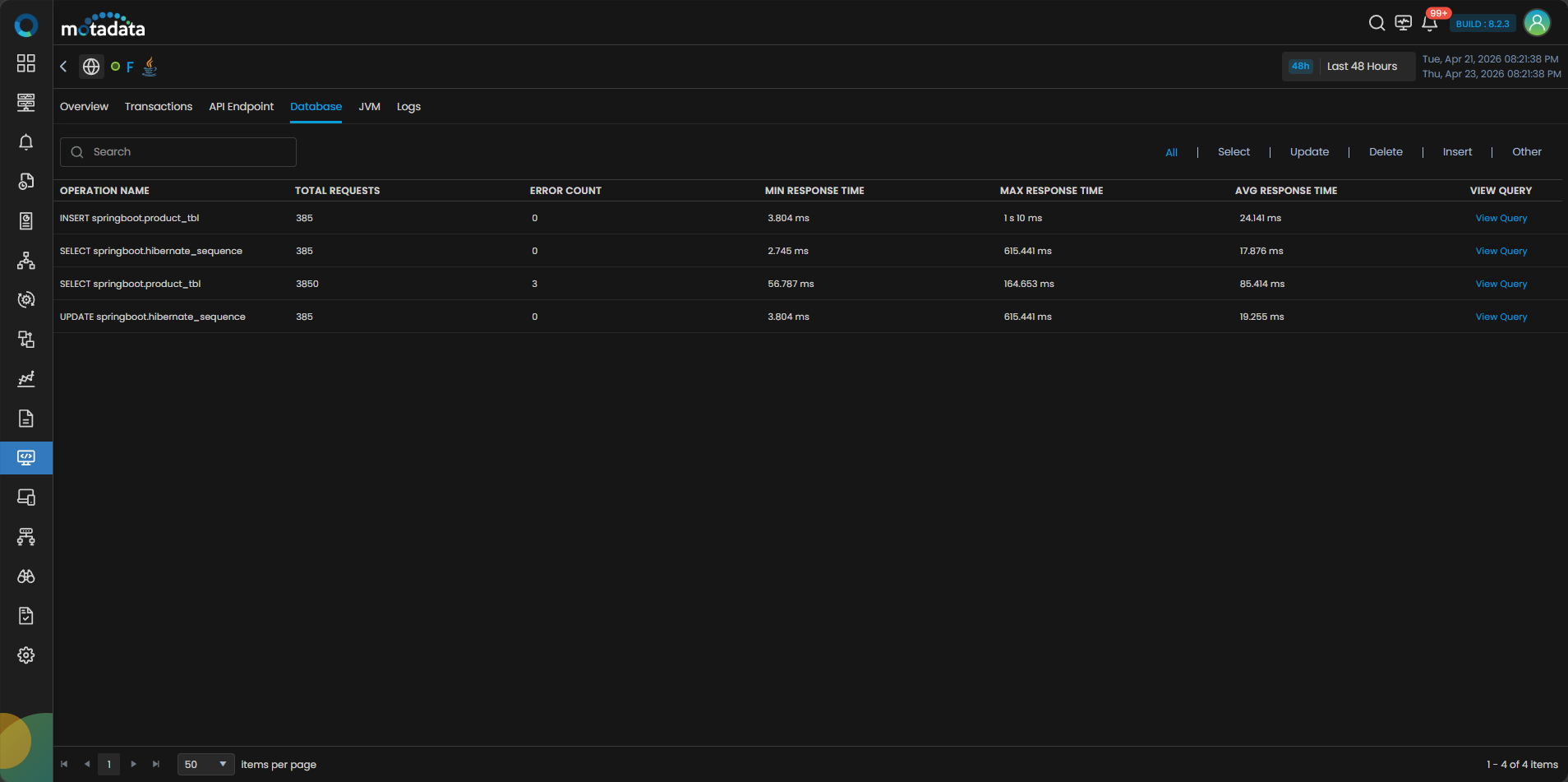
Task: Open the settings gear icon in sidebar
Action: pos(26,655)
